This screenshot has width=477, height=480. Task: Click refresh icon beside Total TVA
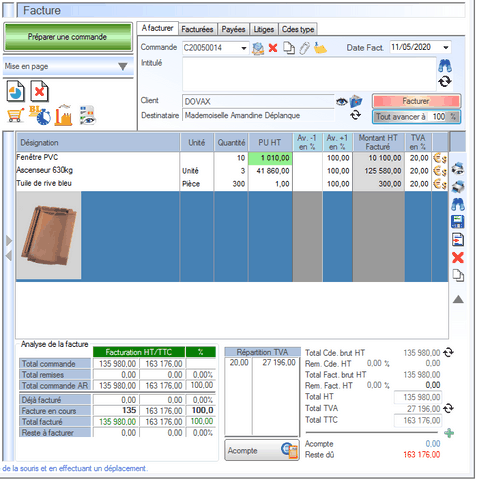point(449,408)
